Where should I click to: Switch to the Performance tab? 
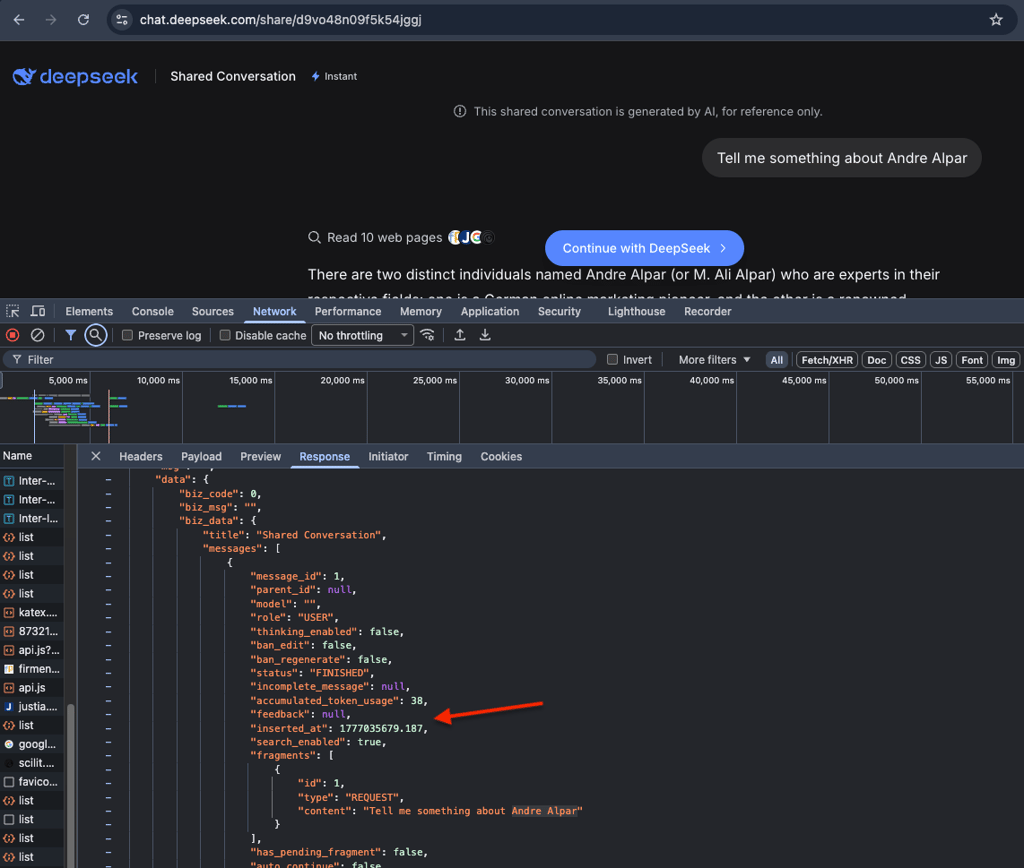click(x=347, y=312)
